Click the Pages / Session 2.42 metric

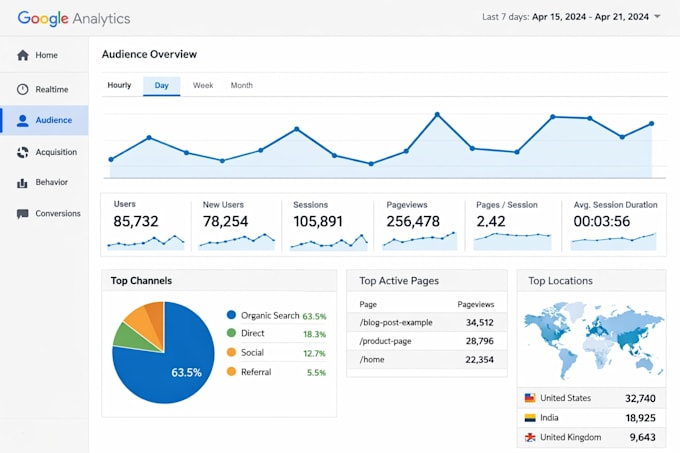click(513, 225)
